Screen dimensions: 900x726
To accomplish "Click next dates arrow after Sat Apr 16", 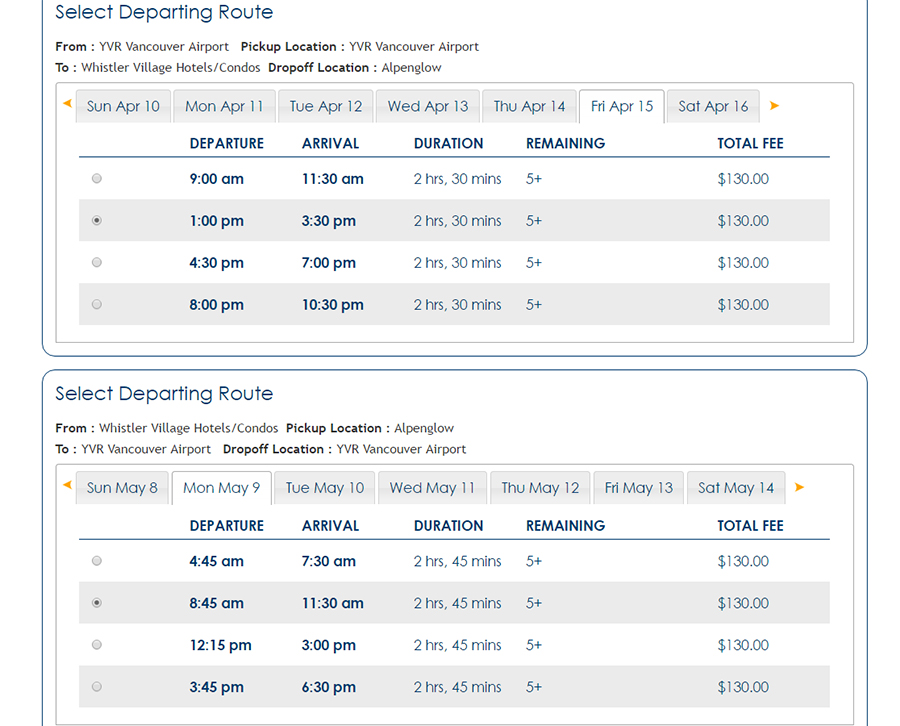I will [x=774, y=105].
